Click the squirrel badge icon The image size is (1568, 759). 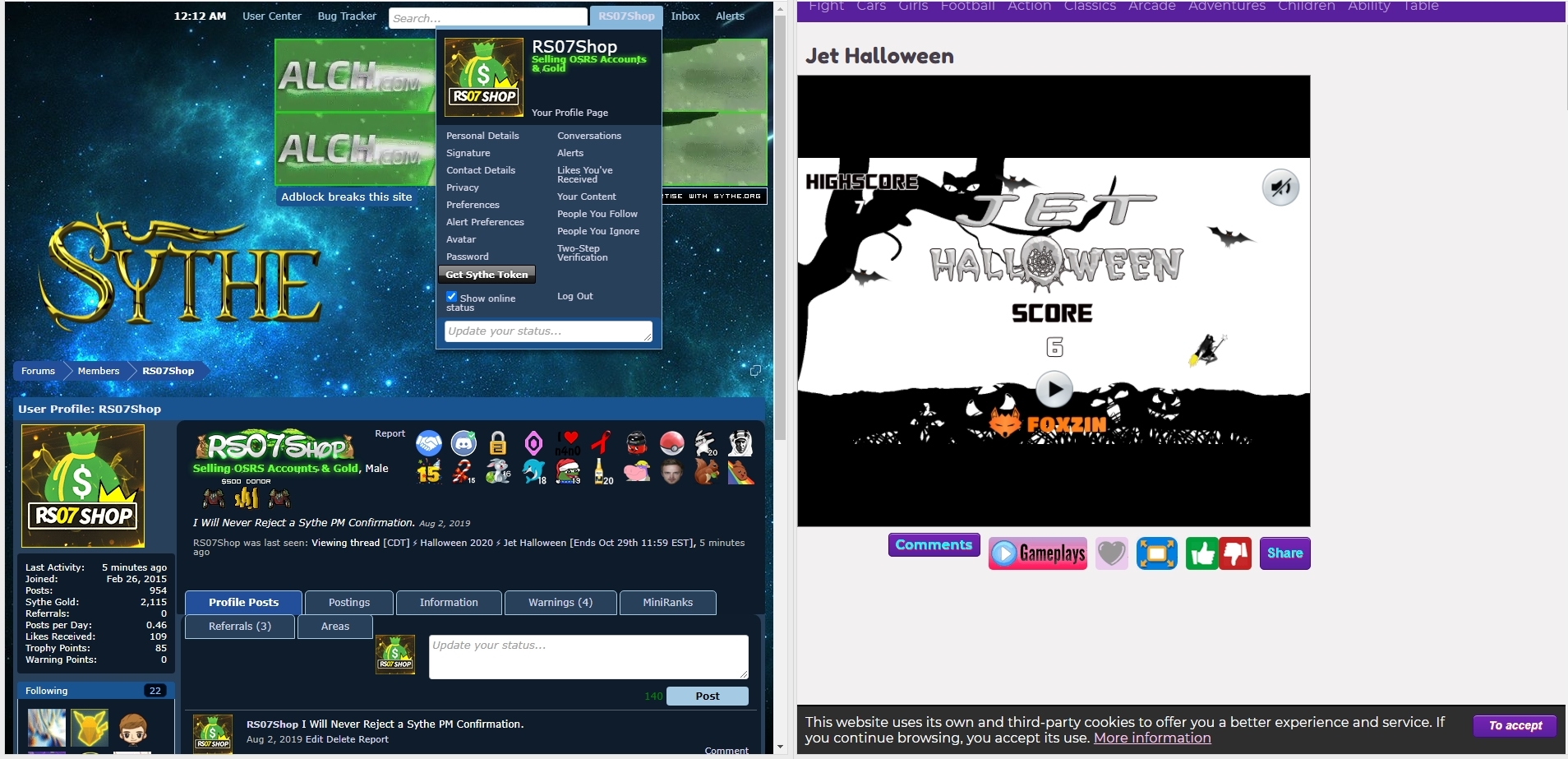tap(706, 471)
